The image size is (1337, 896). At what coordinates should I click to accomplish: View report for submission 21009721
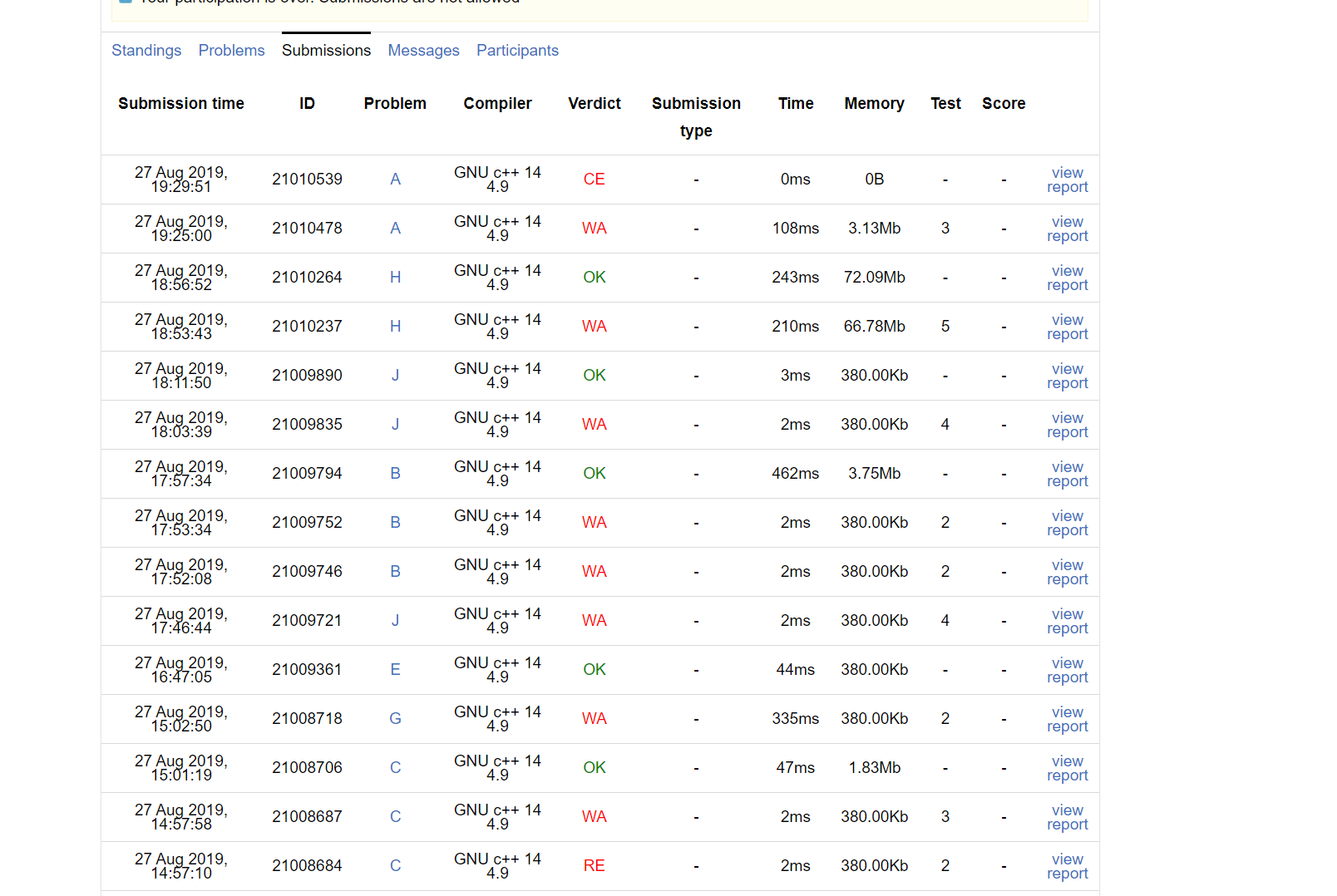[x=1067, y=621]
